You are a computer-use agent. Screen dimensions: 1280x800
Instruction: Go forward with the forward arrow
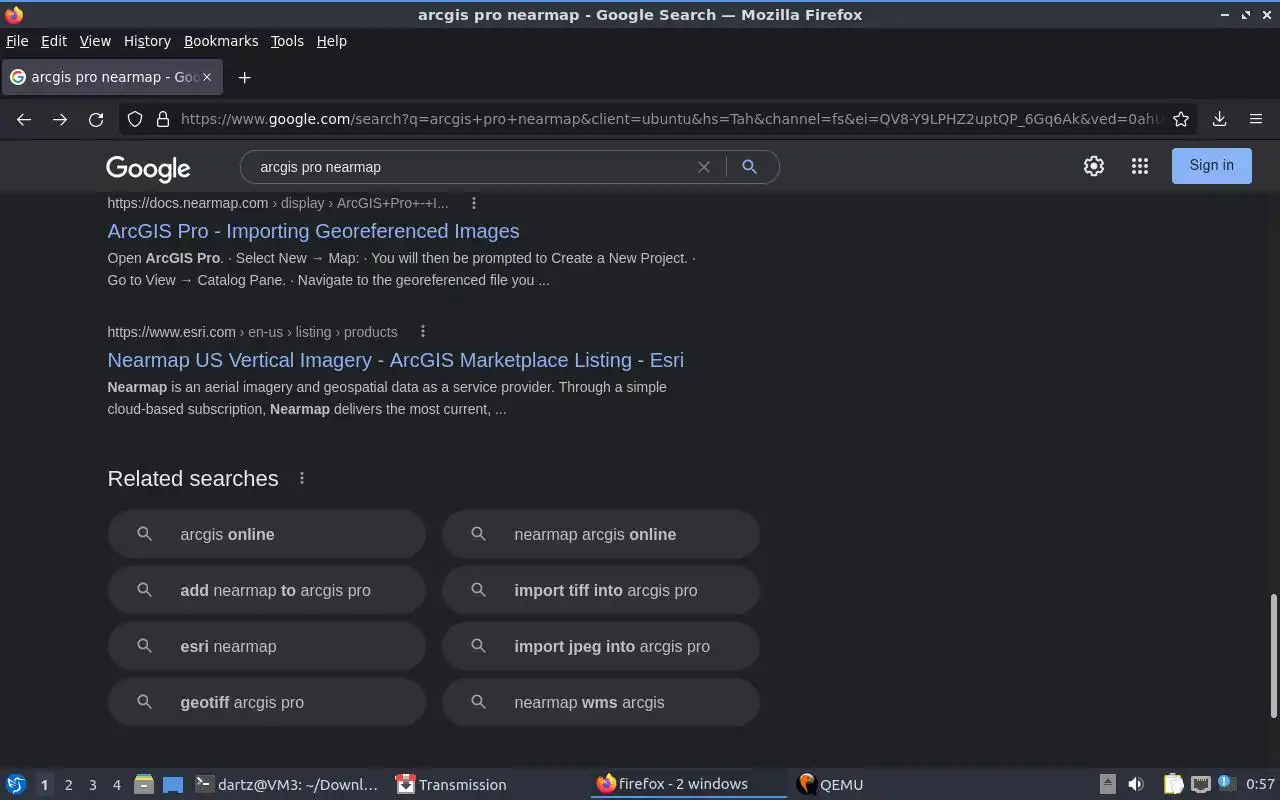60,119
